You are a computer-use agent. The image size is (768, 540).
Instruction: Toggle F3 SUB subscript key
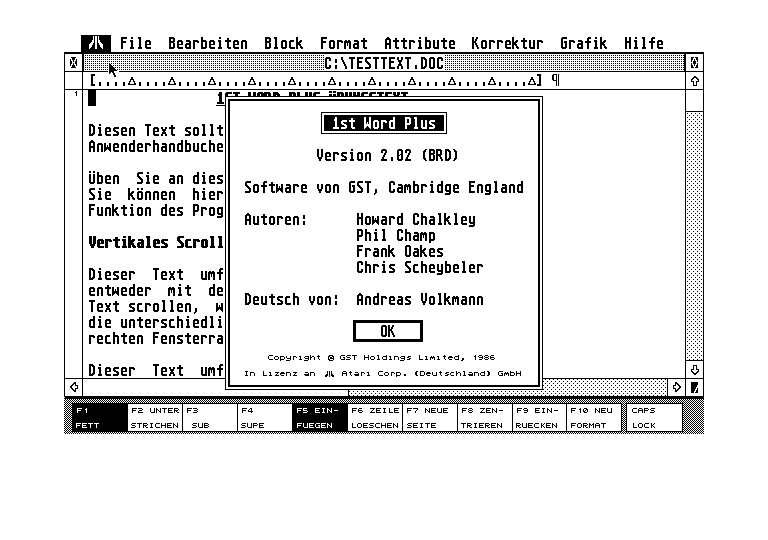click(x=210, y=417)
